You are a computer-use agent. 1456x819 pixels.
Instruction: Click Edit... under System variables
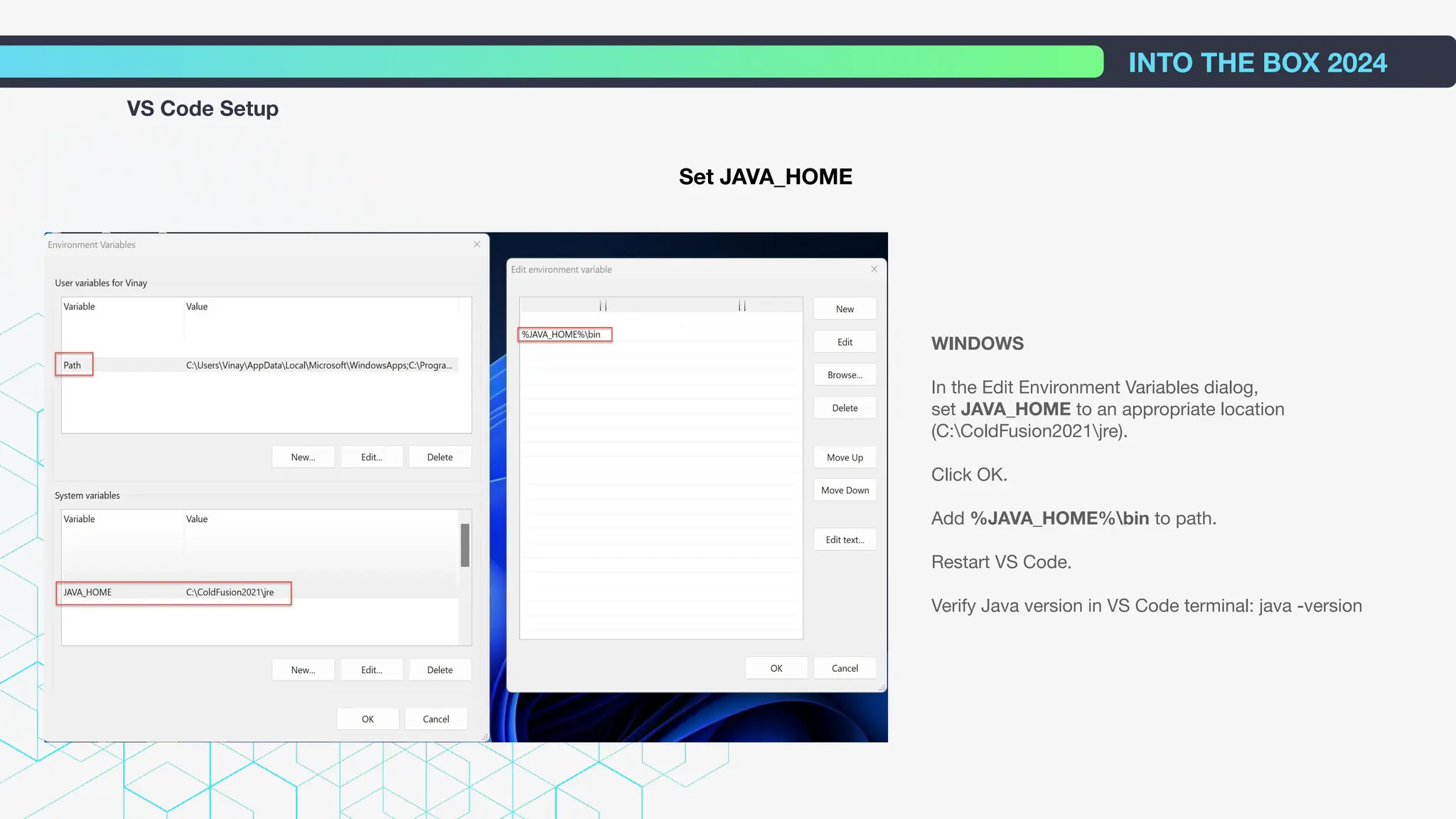tap(371, 670)
